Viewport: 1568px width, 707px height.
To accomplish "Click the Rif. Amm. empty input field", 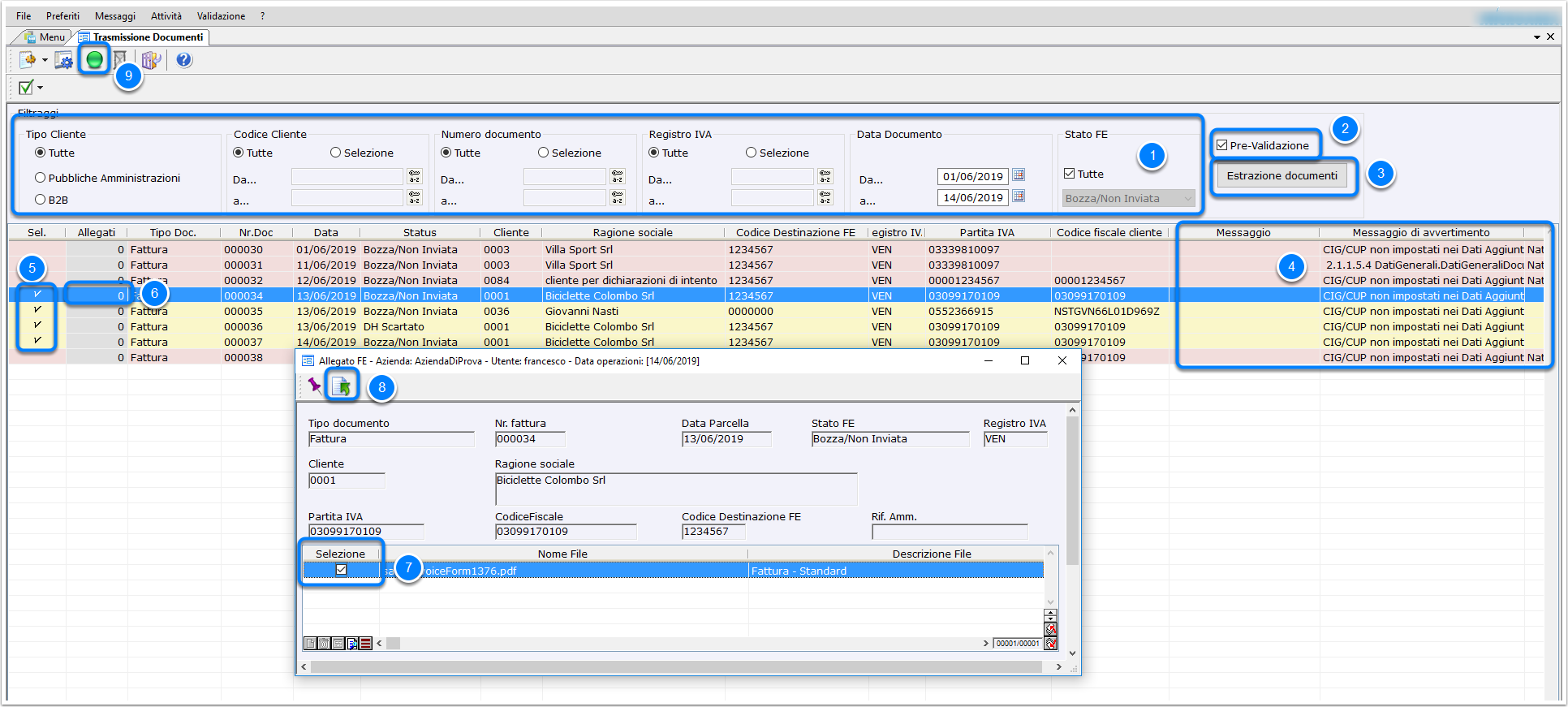I will [x=950, y=532].
